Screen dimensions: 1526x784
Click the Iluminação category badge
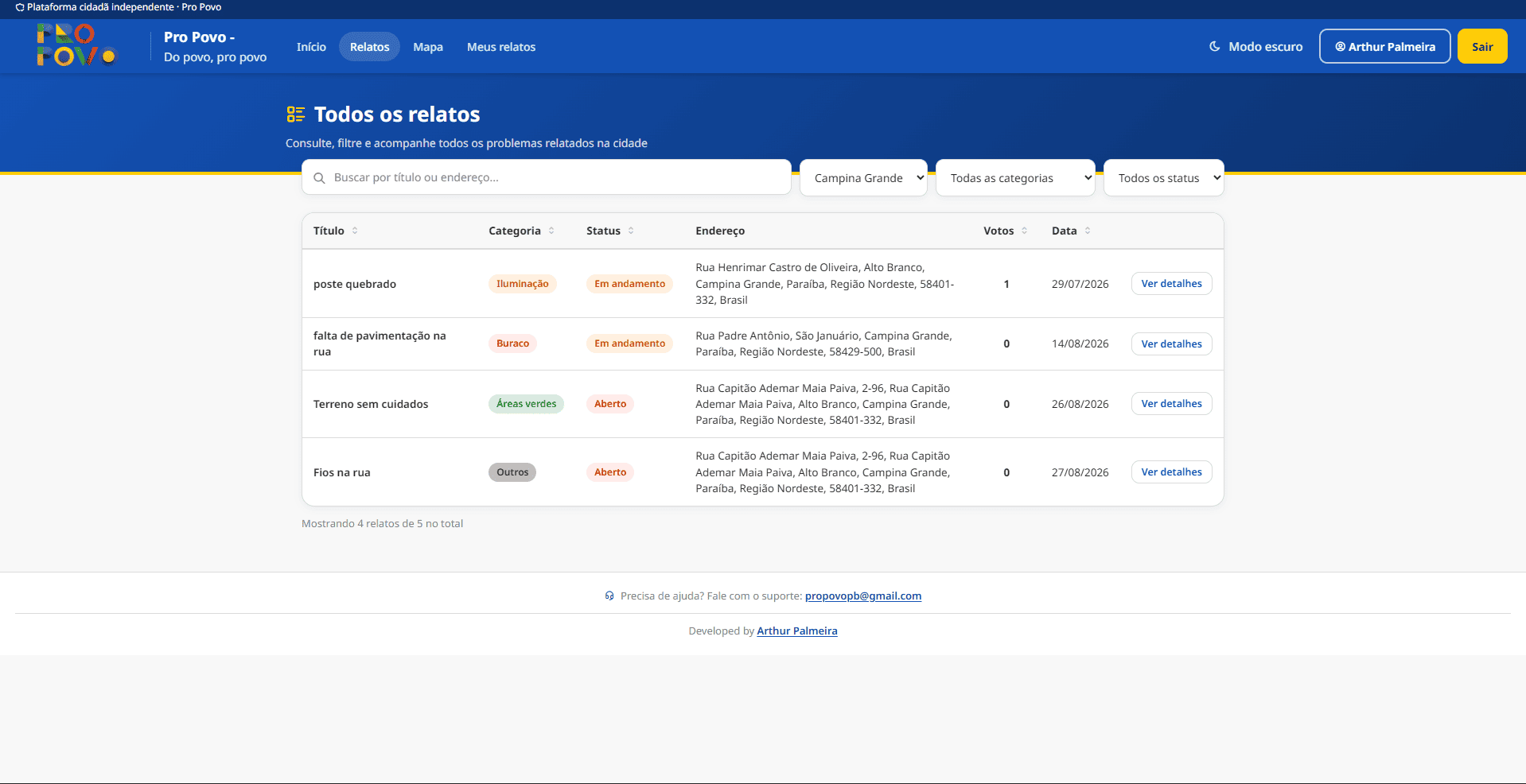click(x=522, y=284)
